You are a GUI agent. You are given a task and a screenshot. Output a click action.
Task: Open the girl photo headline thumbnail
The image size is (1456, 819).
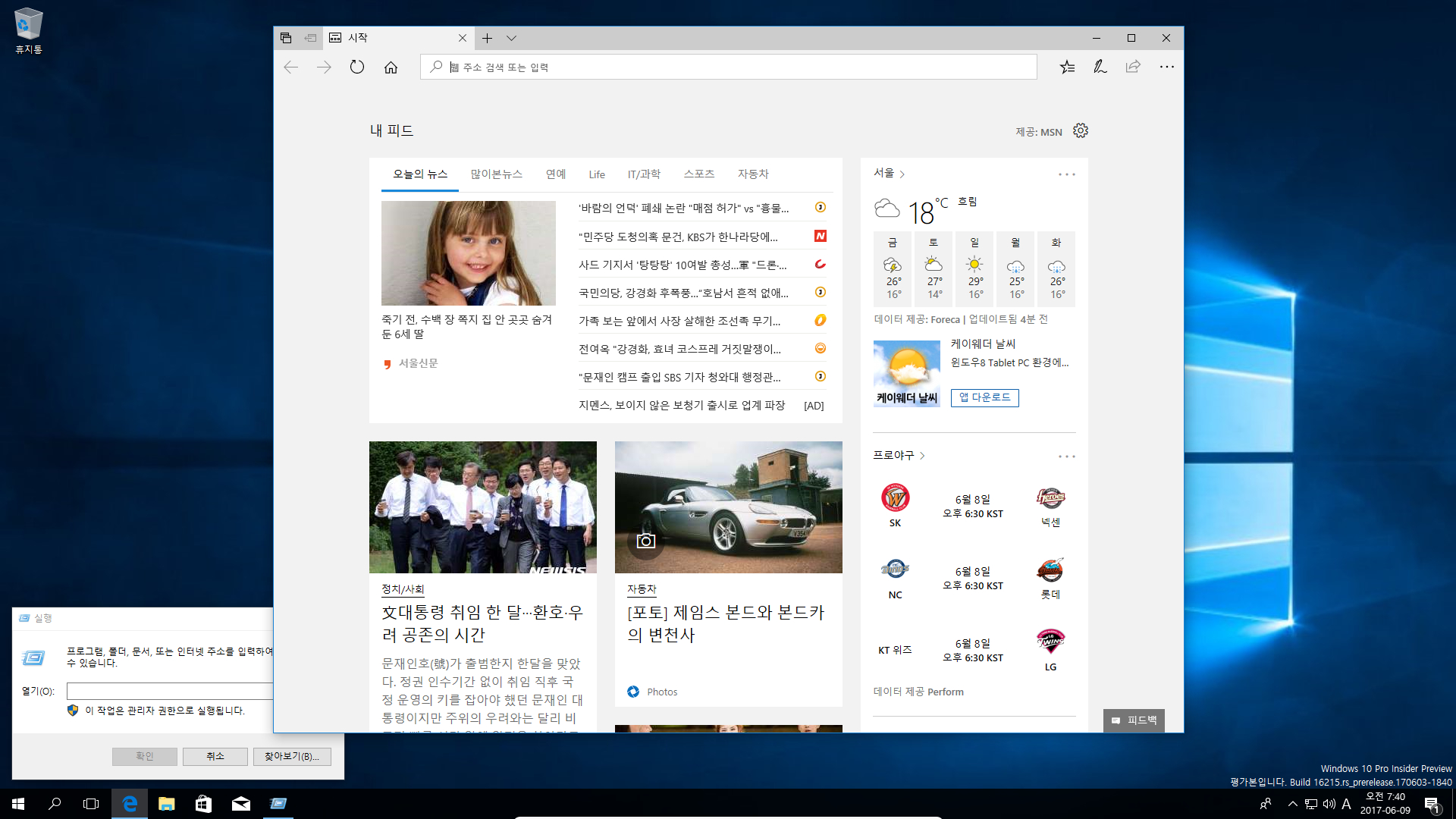point(469,253)
